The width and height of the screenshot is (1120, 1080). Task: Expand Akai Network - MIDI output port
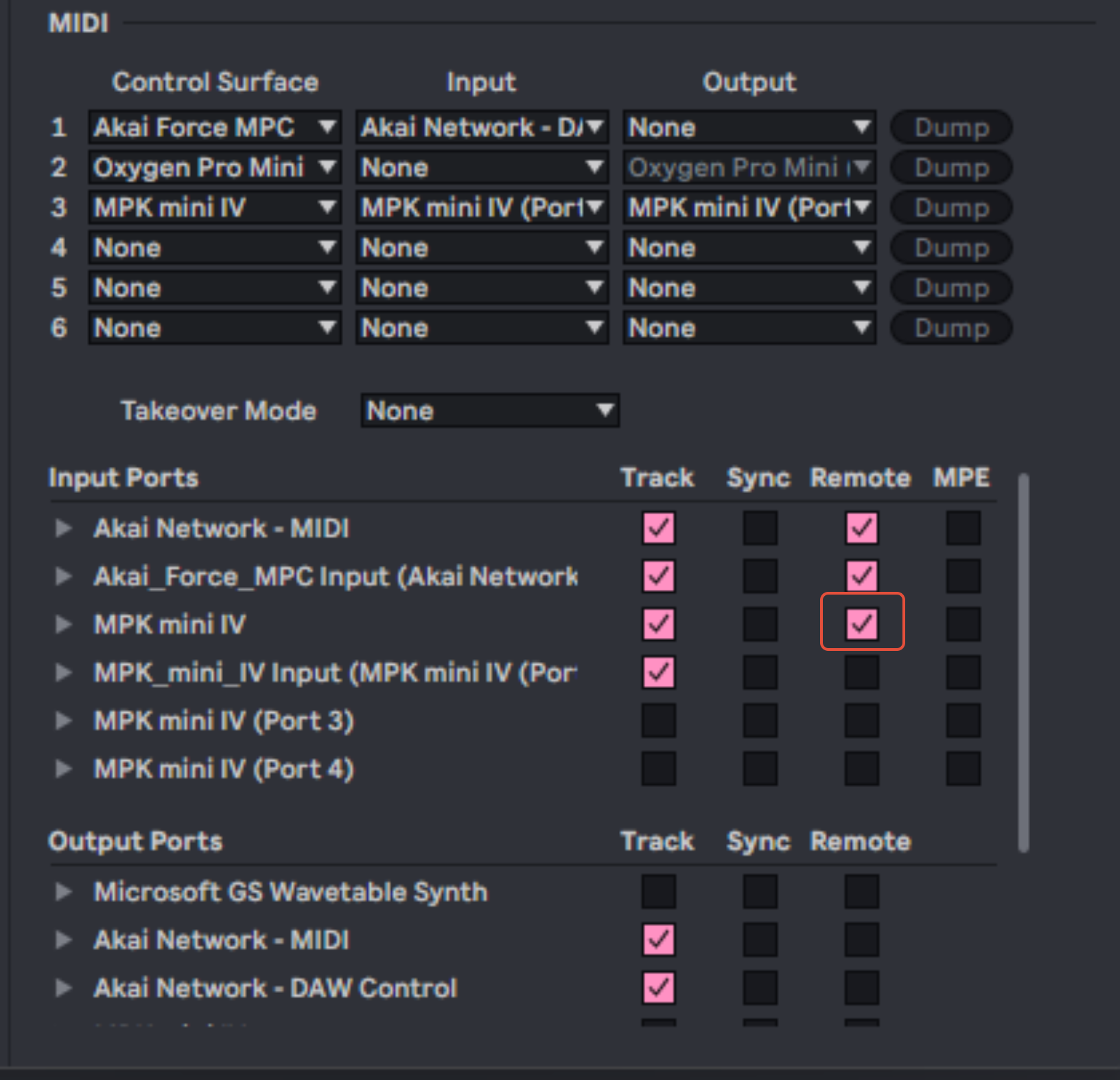point(64,939)
